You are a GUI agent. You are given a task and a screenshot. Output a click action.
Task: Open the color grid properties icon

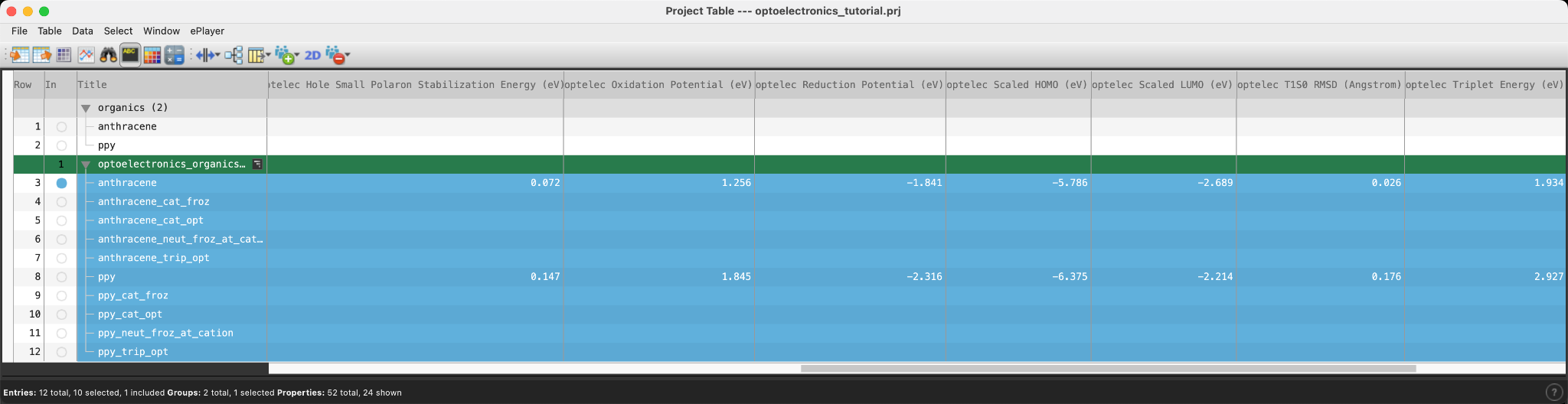pos(152,54)
